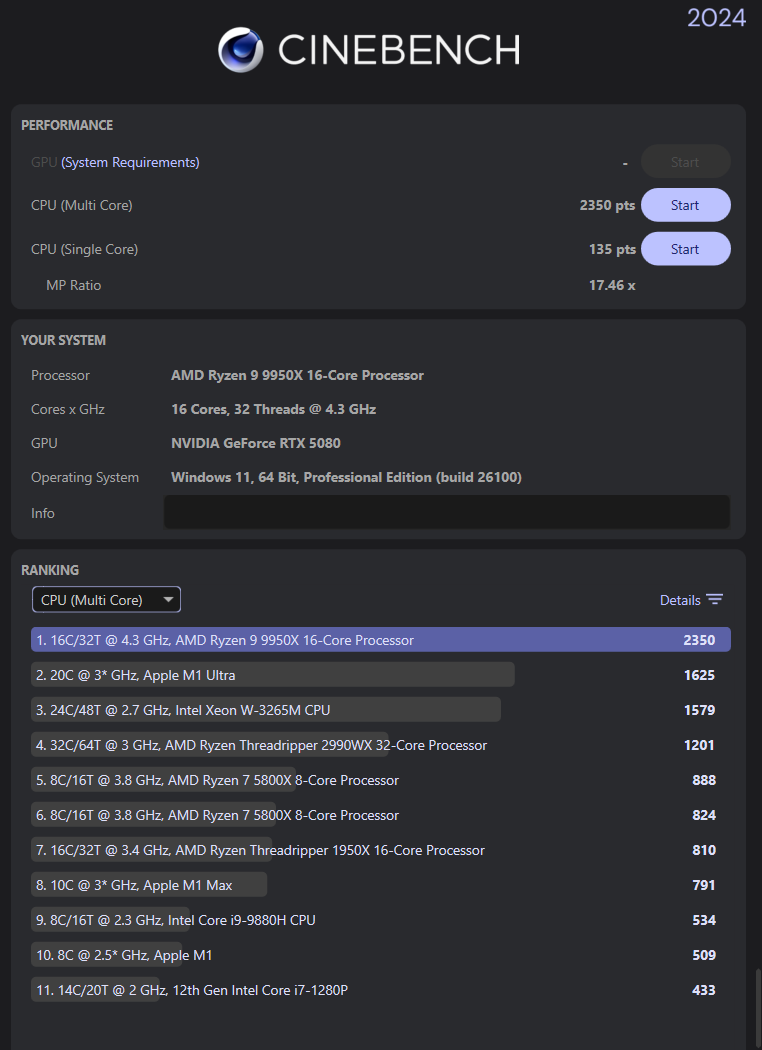Screen dimensions: 762x1050
Task: Click the PERFORMANCE section header
Action: point(67,125)
